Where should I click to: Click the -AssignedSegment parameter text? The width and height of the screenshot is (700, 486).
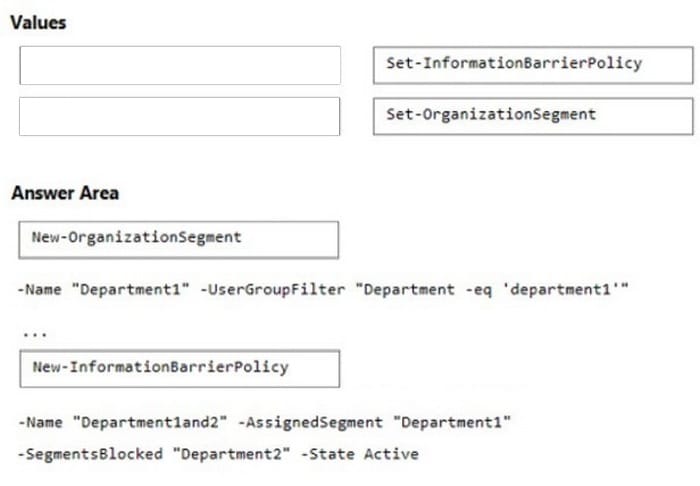point(310,422)
